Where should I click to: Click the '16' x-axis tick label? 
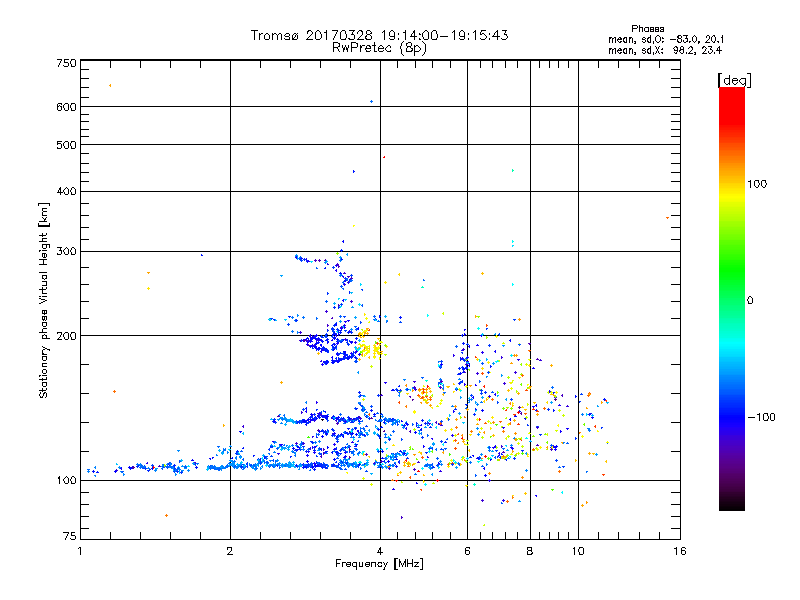[x=680, y=551]
